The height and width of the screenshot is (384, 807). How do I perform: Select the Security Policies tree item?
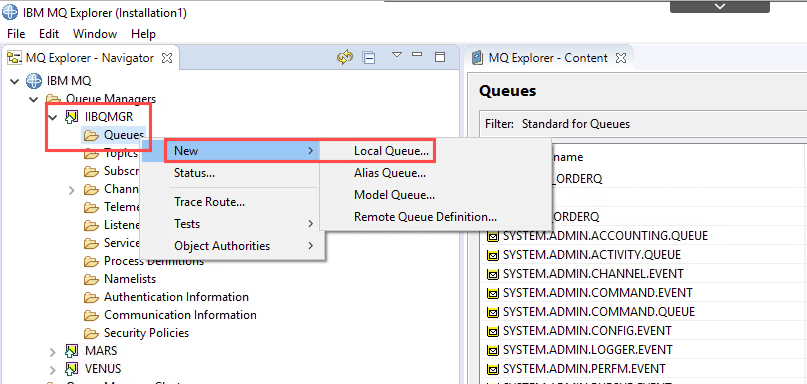146,333
